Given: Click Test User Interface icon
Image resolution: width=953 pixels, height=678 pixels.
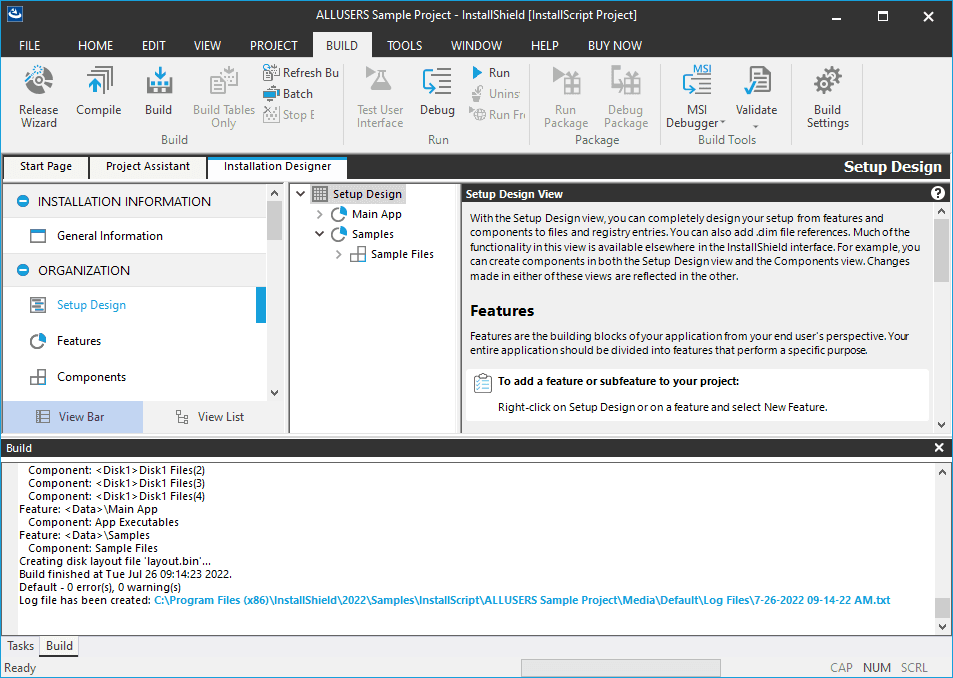Looking at the screenshot, I should point(380,81).
